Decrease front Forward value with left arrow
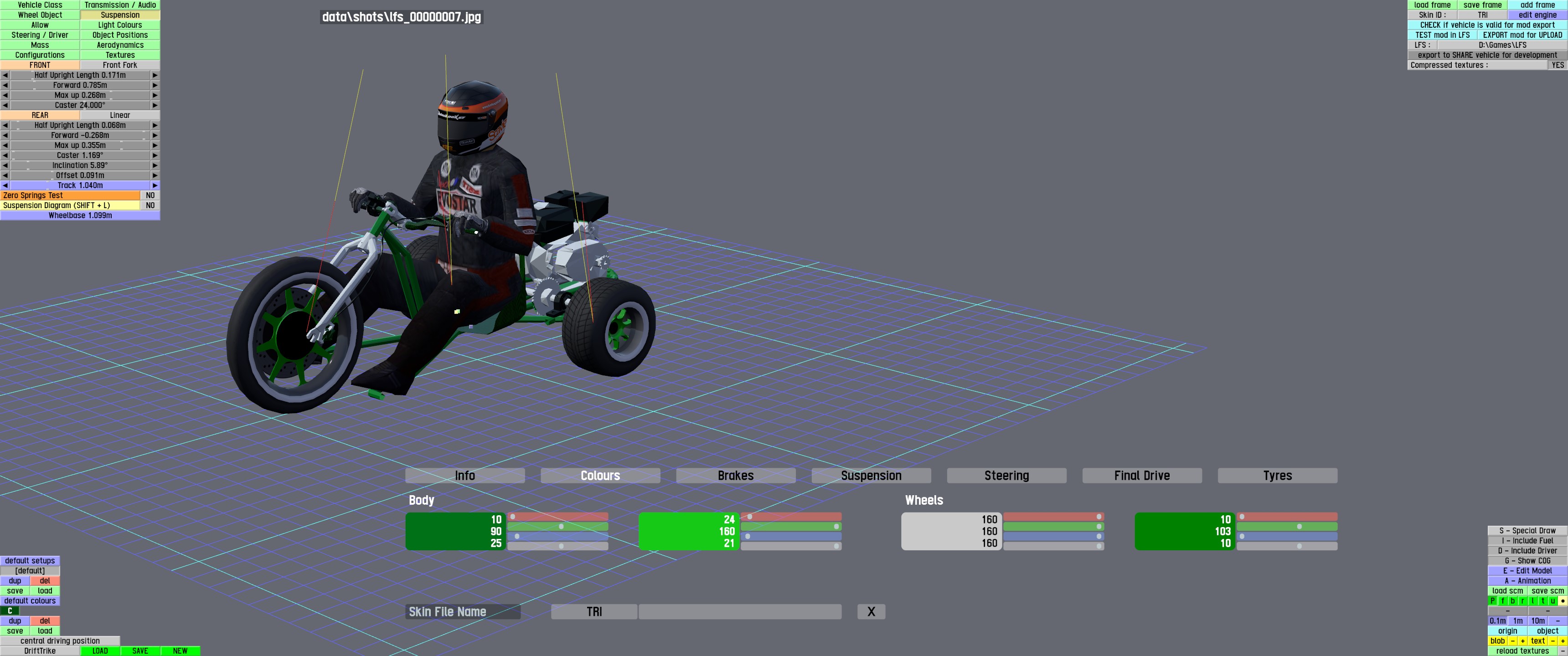Viewport: 1568px width, 656px height. pyautogui.click(x=5, y=85)
